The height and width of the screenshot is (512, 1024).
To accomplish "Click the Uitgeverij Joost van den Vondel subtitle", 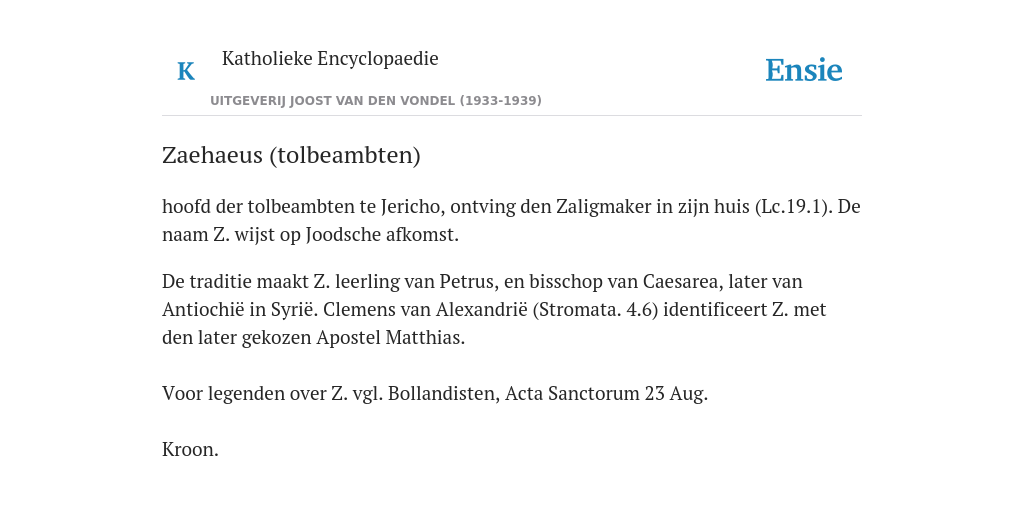I will pos(376,101).
